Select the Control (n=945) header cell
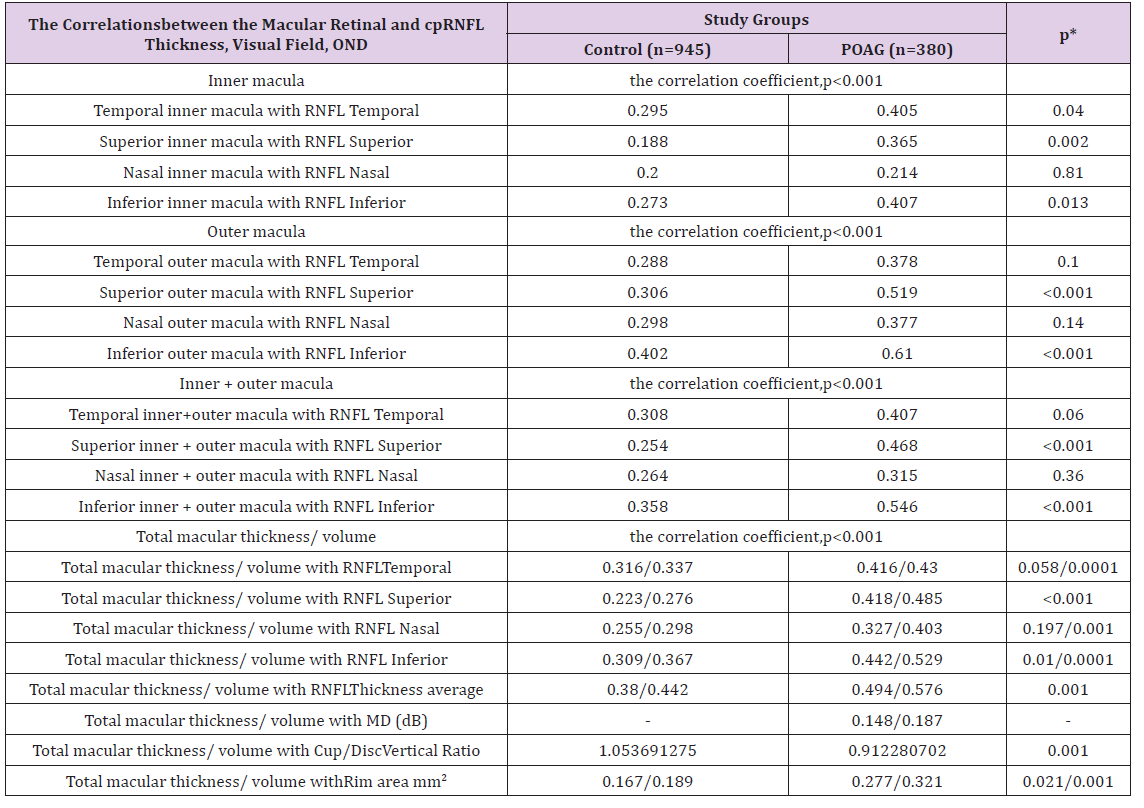 coord(647,50)
